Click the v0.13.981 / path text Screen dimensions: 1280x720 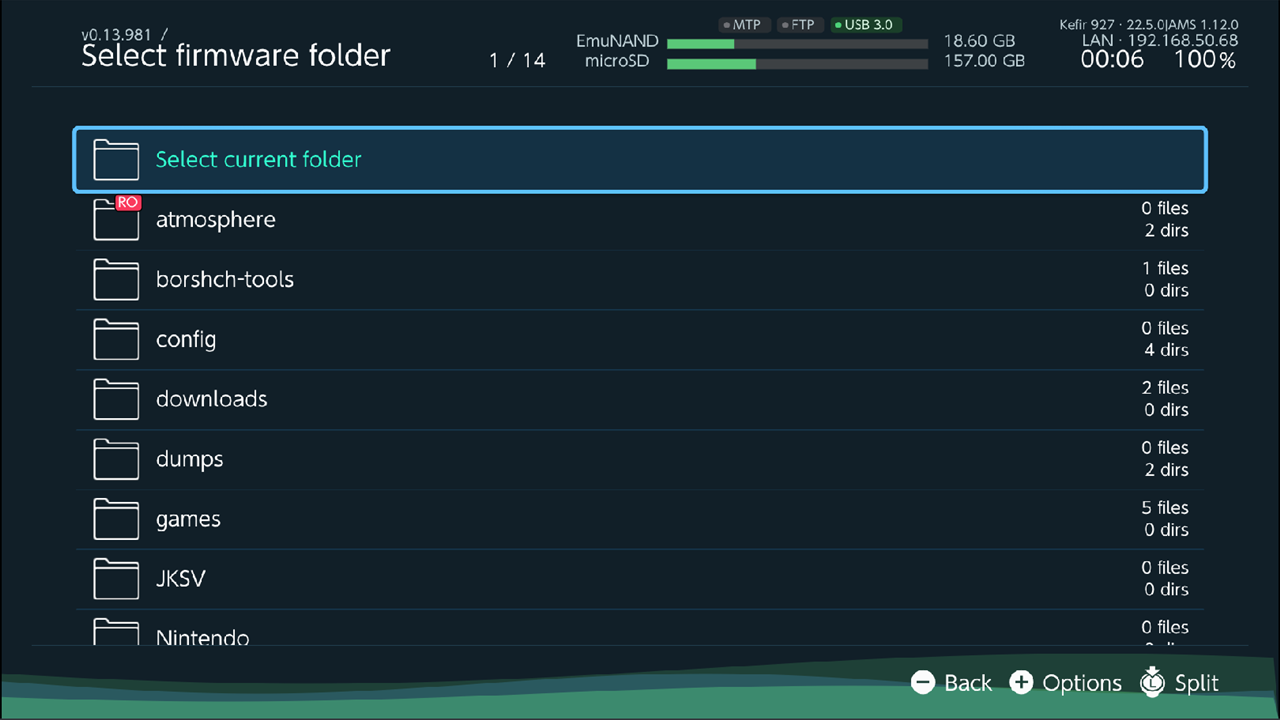[124, 34]
